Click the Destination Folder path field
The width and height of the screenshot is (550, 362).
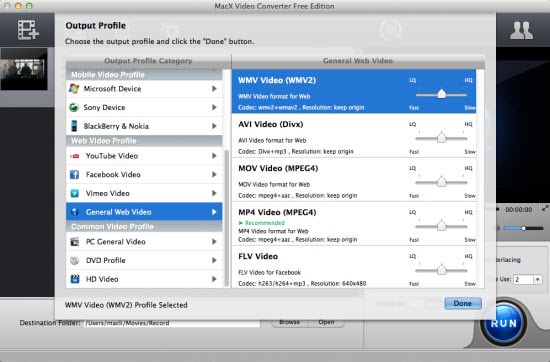point(172,323)
